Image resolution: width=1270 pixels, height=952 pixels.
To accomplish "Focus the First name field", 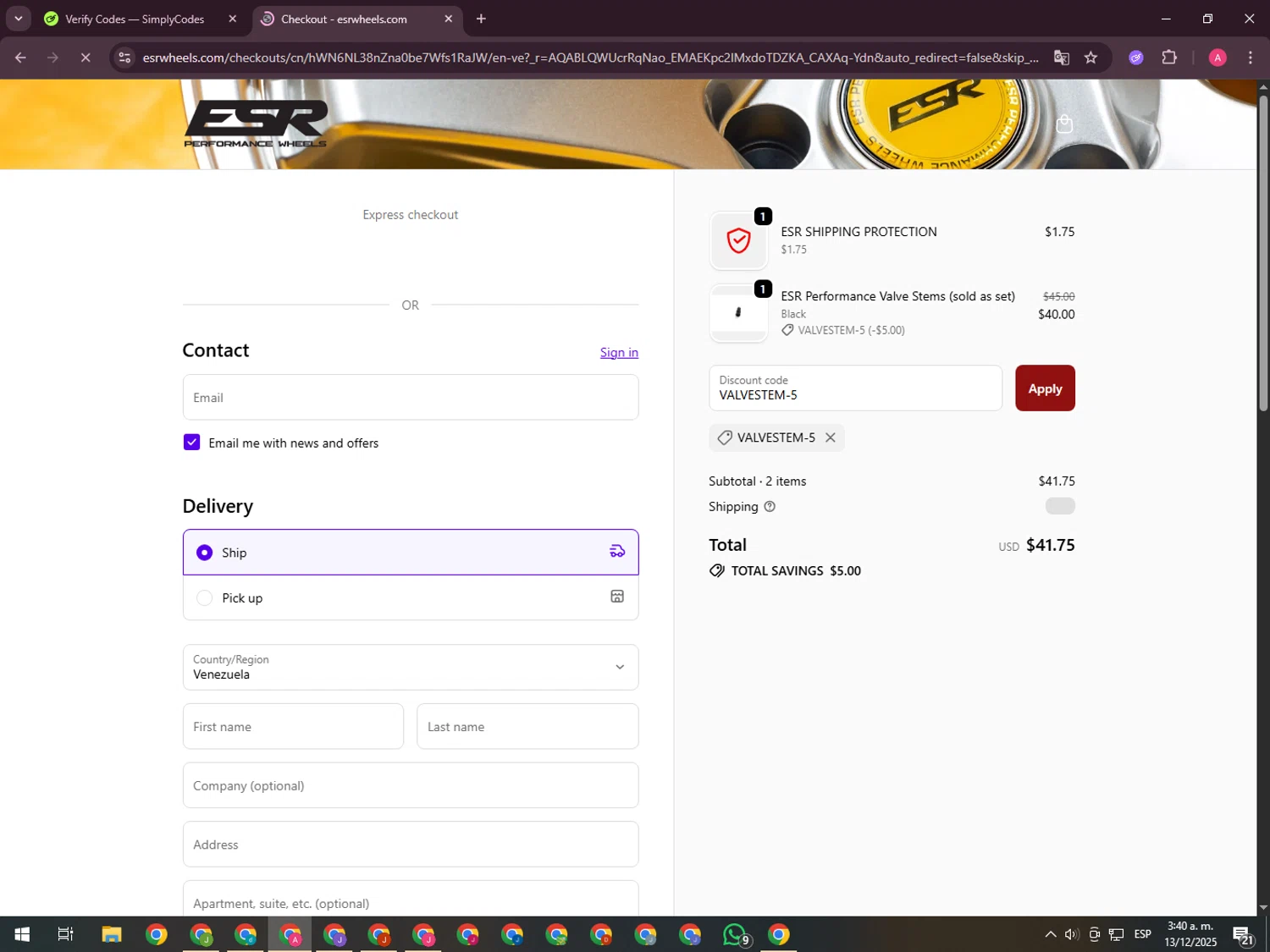I will coord(293,726).
